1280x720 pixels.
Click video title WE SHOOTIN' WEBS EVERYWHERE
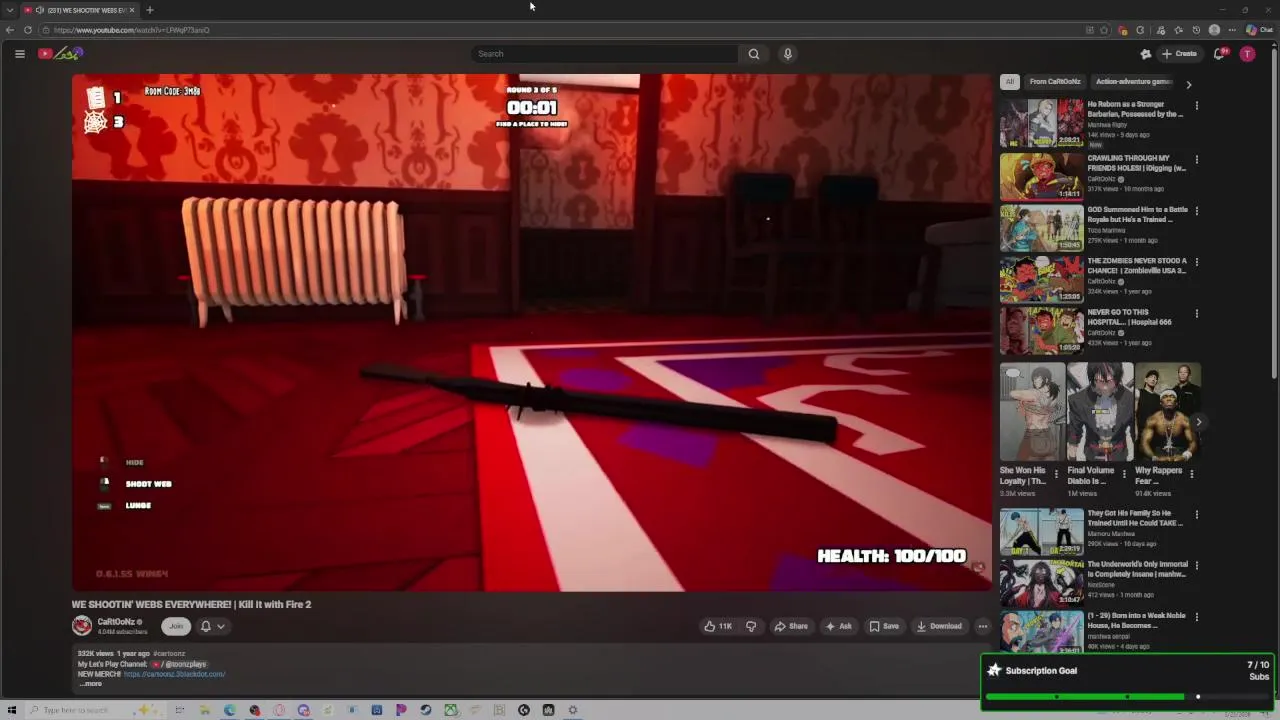point(191,605)
